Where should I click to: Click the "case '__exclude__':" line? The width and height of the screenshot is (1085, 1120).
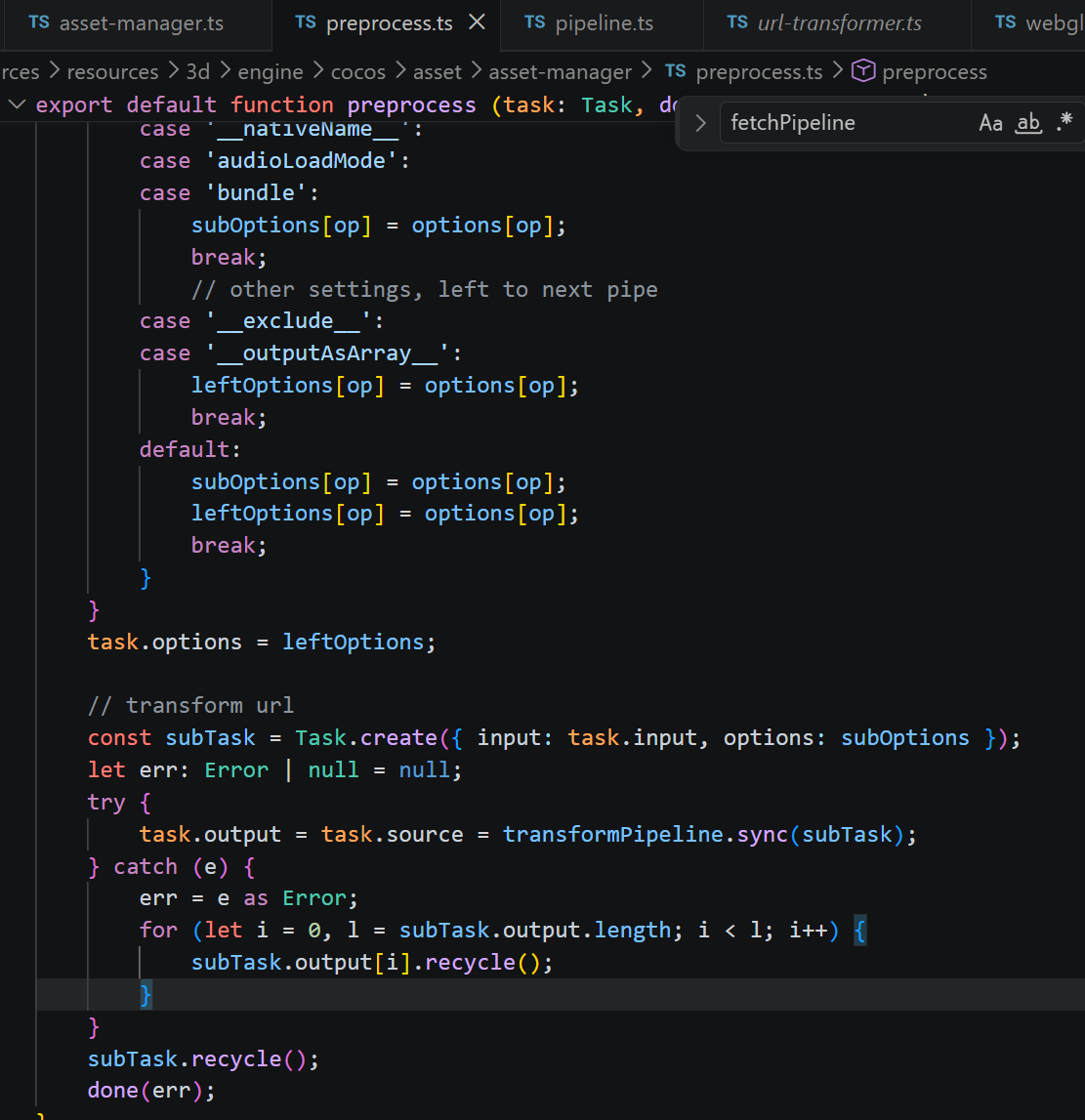[262, 321]
